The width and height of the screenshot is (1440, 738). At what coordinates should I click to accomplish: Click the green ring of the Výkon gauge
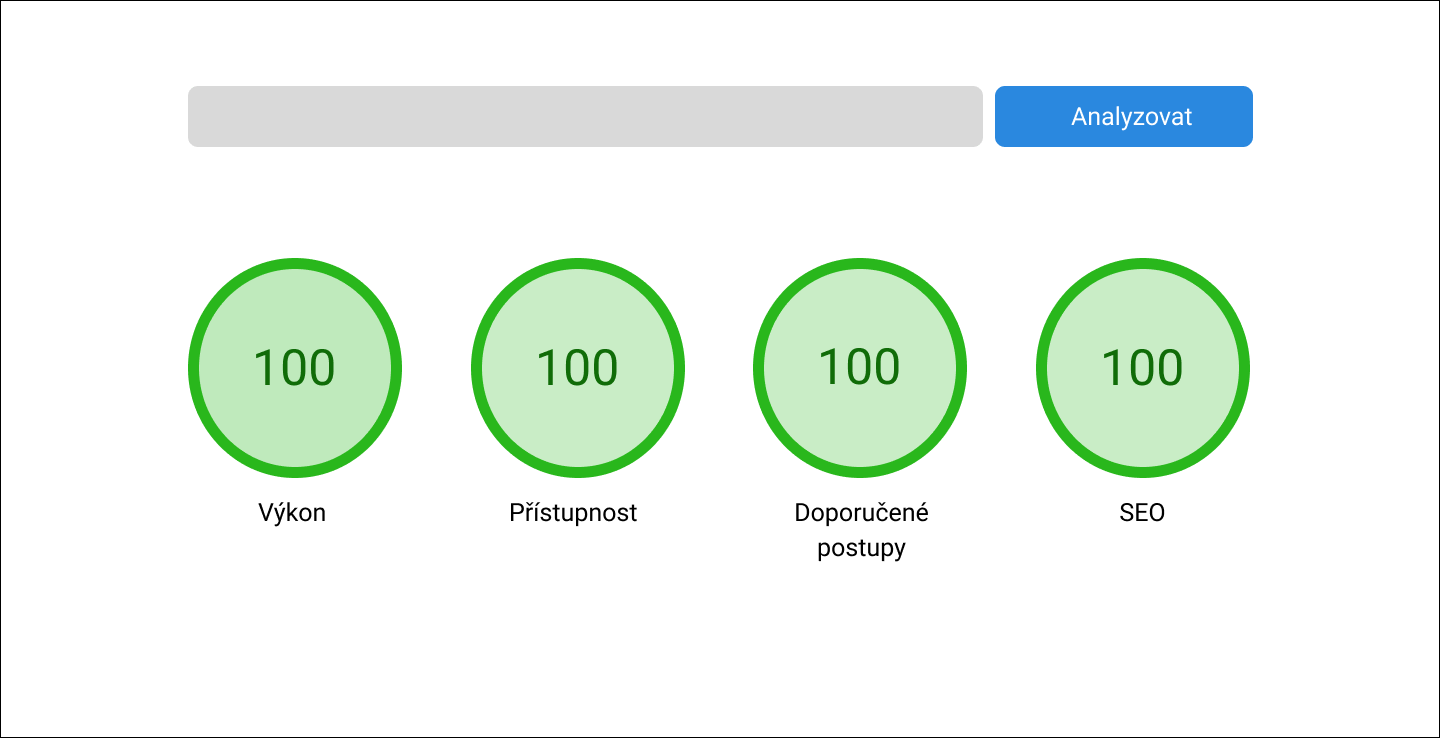(x=295, y=265)
